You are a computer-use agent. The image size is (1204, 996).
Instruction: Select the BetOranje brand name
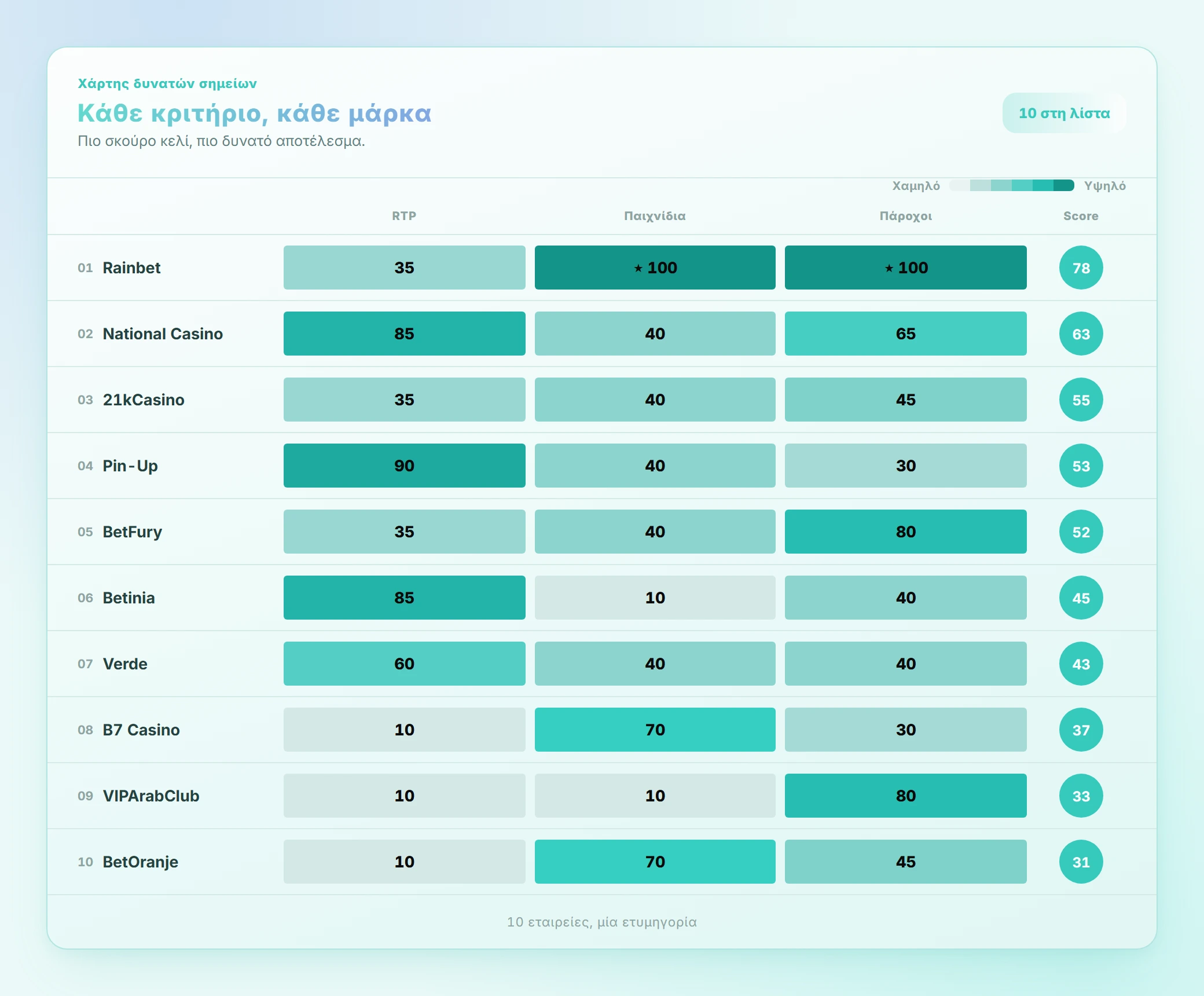141,862
